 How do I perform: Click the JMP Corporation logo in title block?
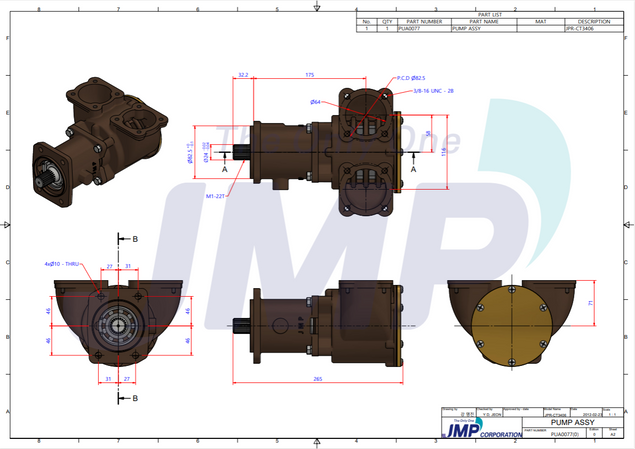click(481, 431)
